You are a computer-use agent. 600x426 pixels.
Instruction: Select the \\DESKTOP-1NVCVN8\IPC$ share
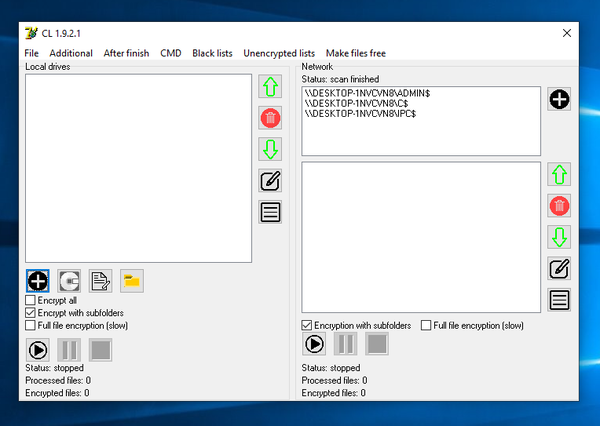[360, 114]
